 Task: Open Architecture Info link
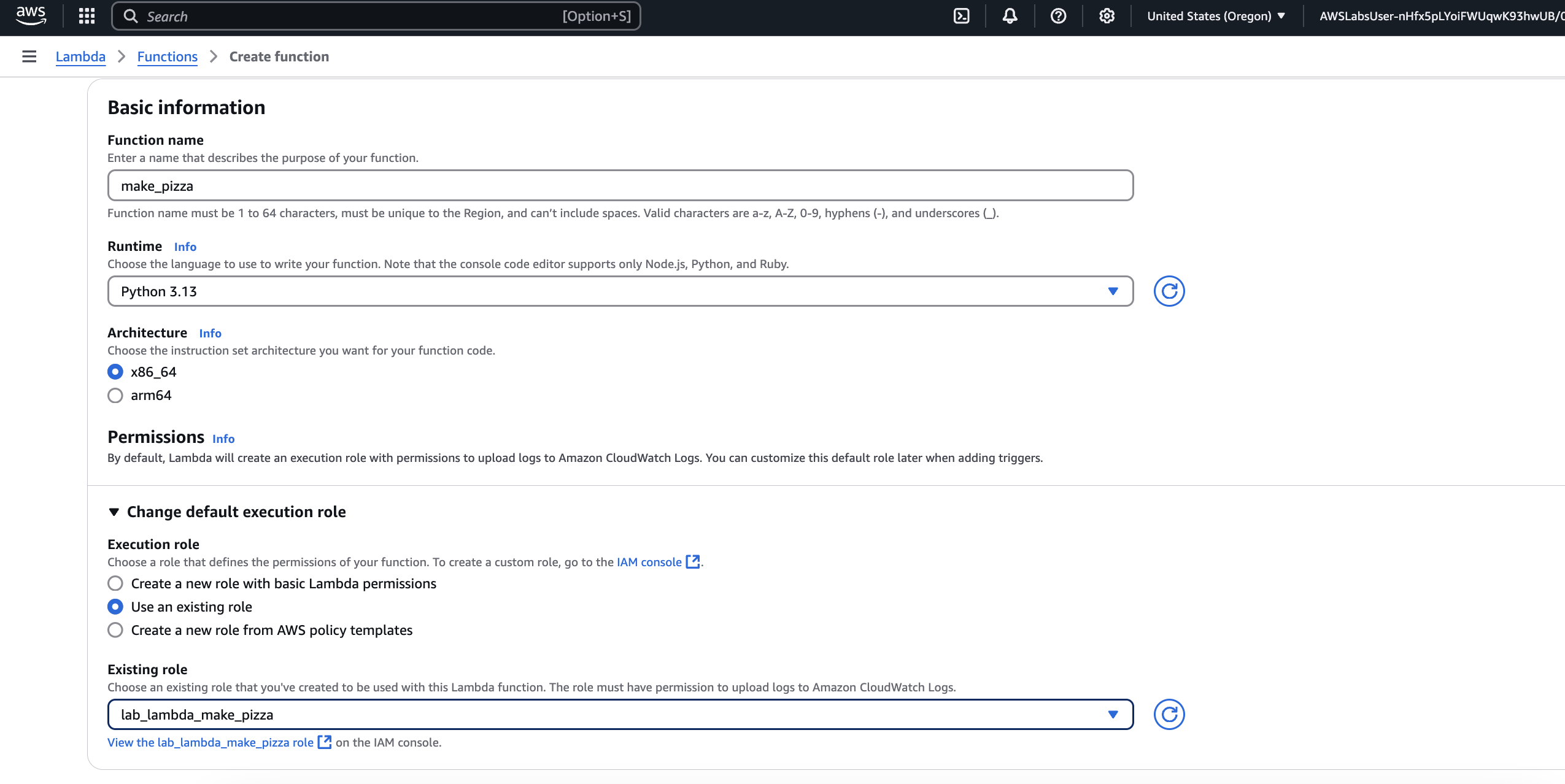click(210, 333)
